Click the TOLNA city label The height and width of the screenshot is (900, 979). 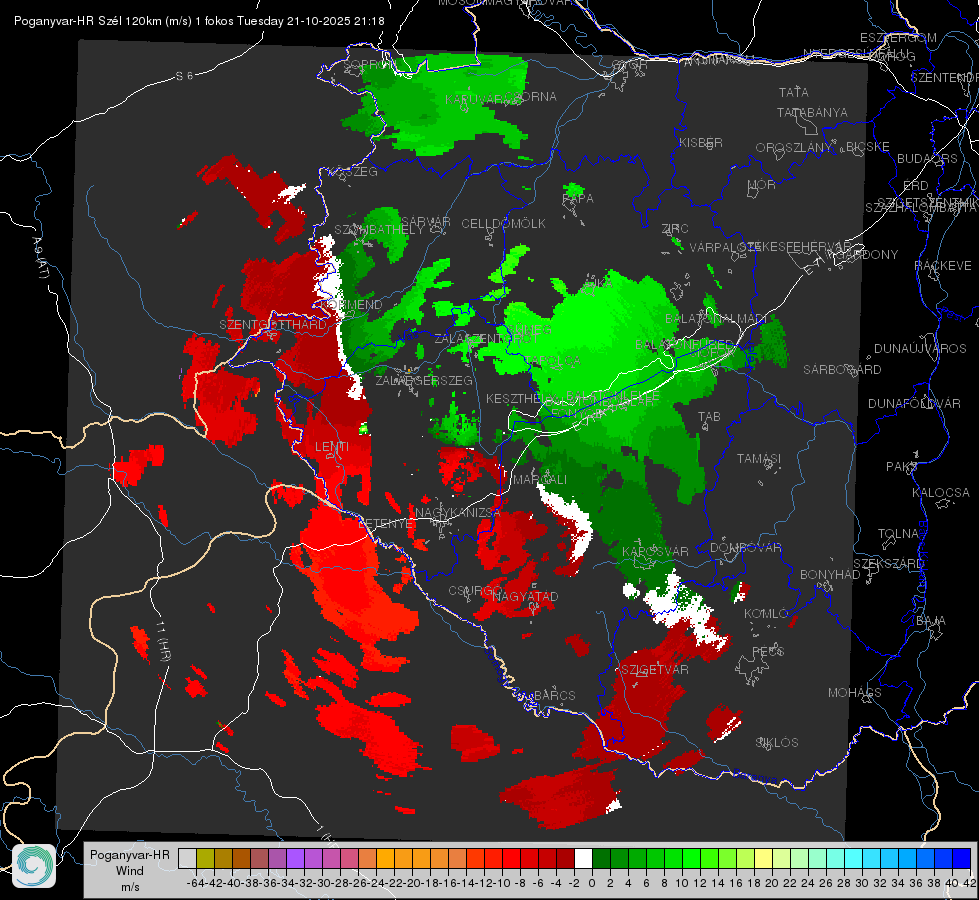898,533
